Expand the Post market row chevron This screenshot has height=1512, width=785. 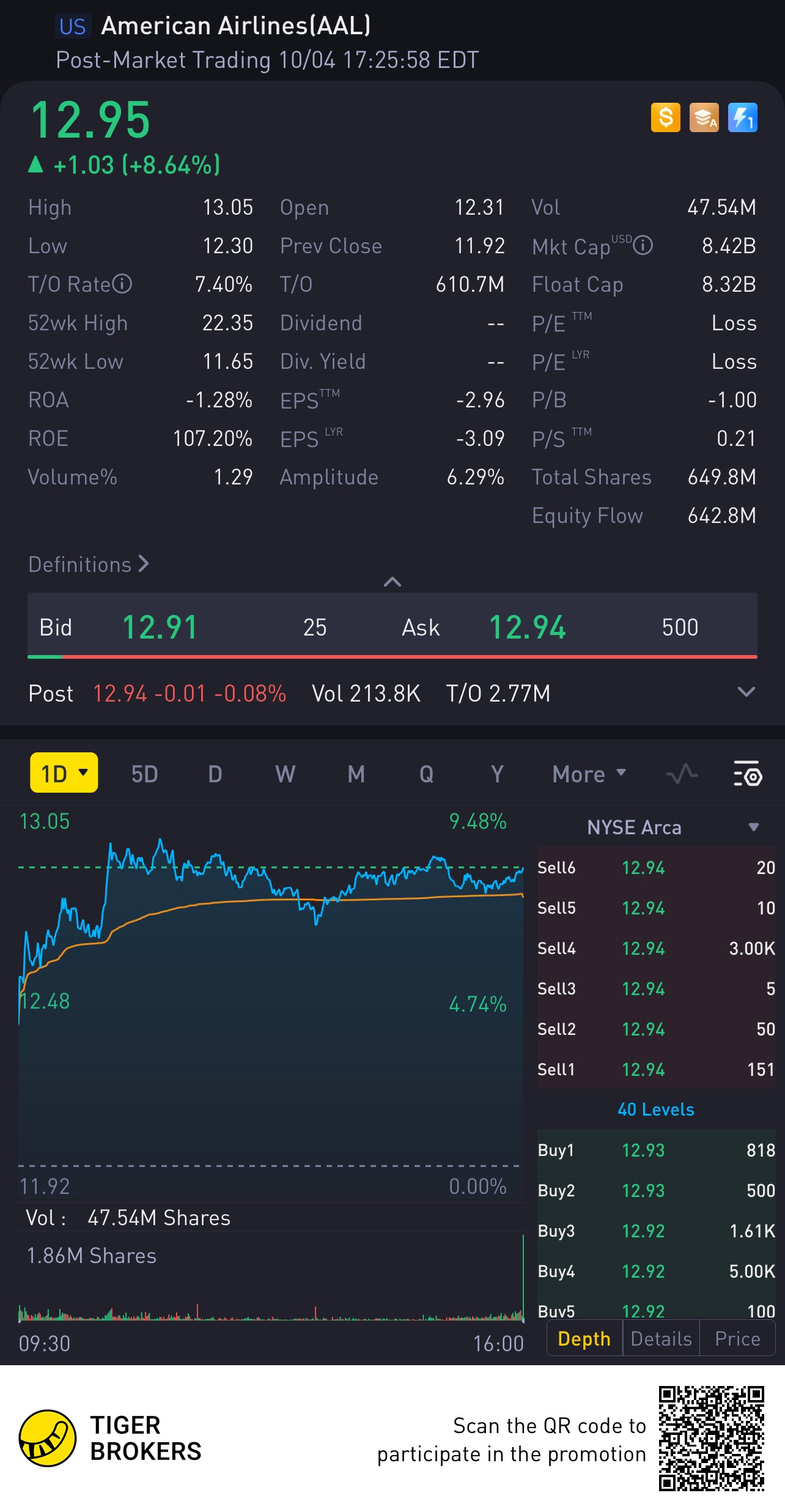(746, 692)
